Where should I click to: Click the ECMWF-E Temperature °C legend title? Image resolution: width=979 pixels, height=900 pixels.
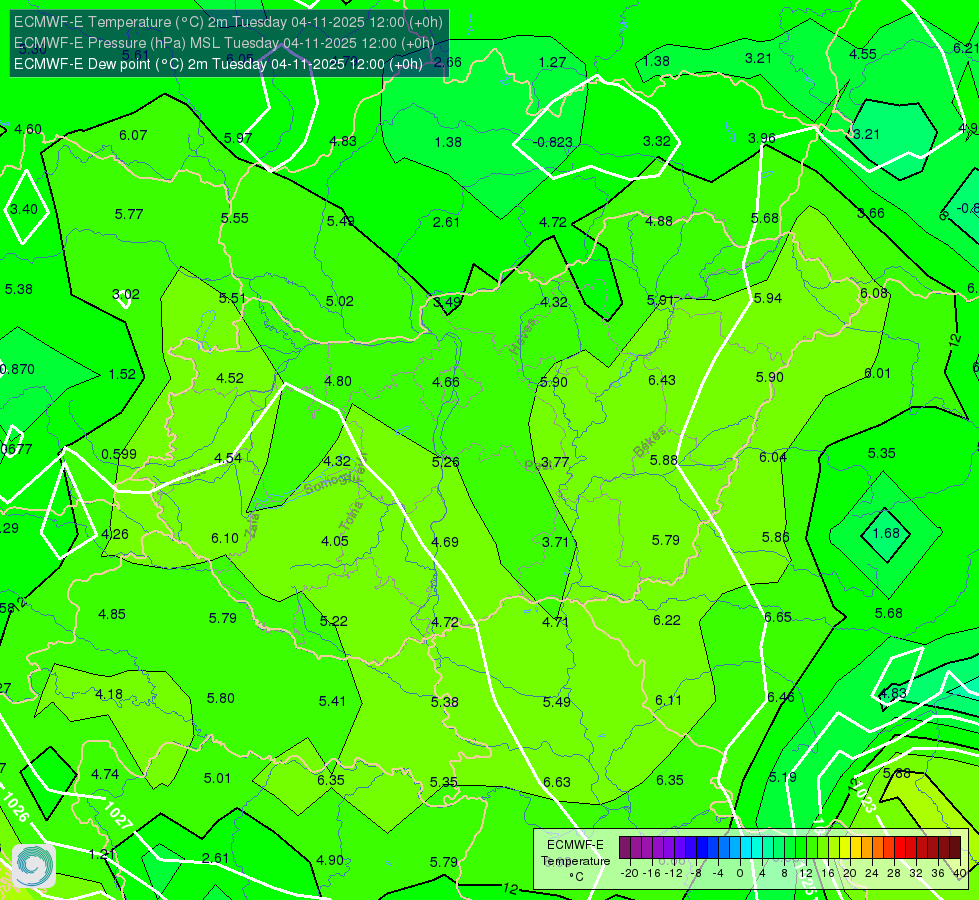575,861
